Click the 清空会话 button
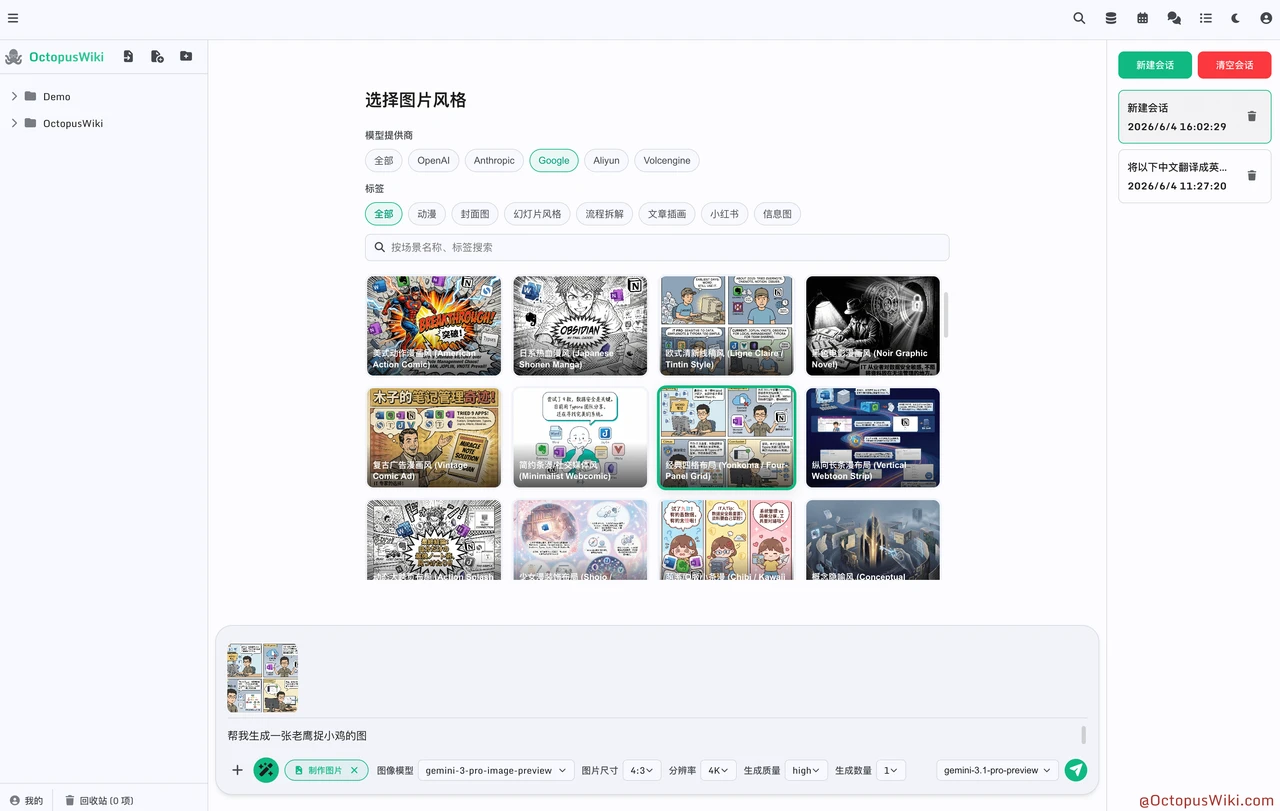 tap(1234, 65)
